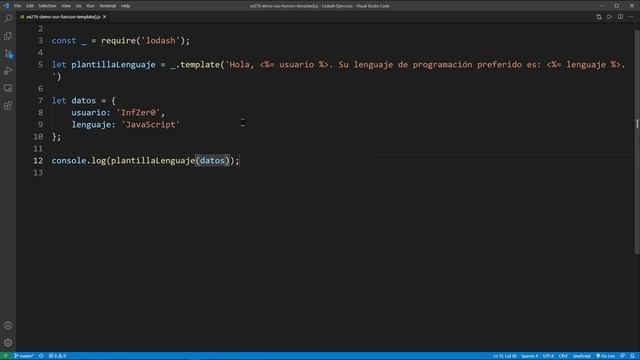Open changes compare icon in editor toolbar
The width and height of the screenshot is (640, 360).
pos(598,17)
